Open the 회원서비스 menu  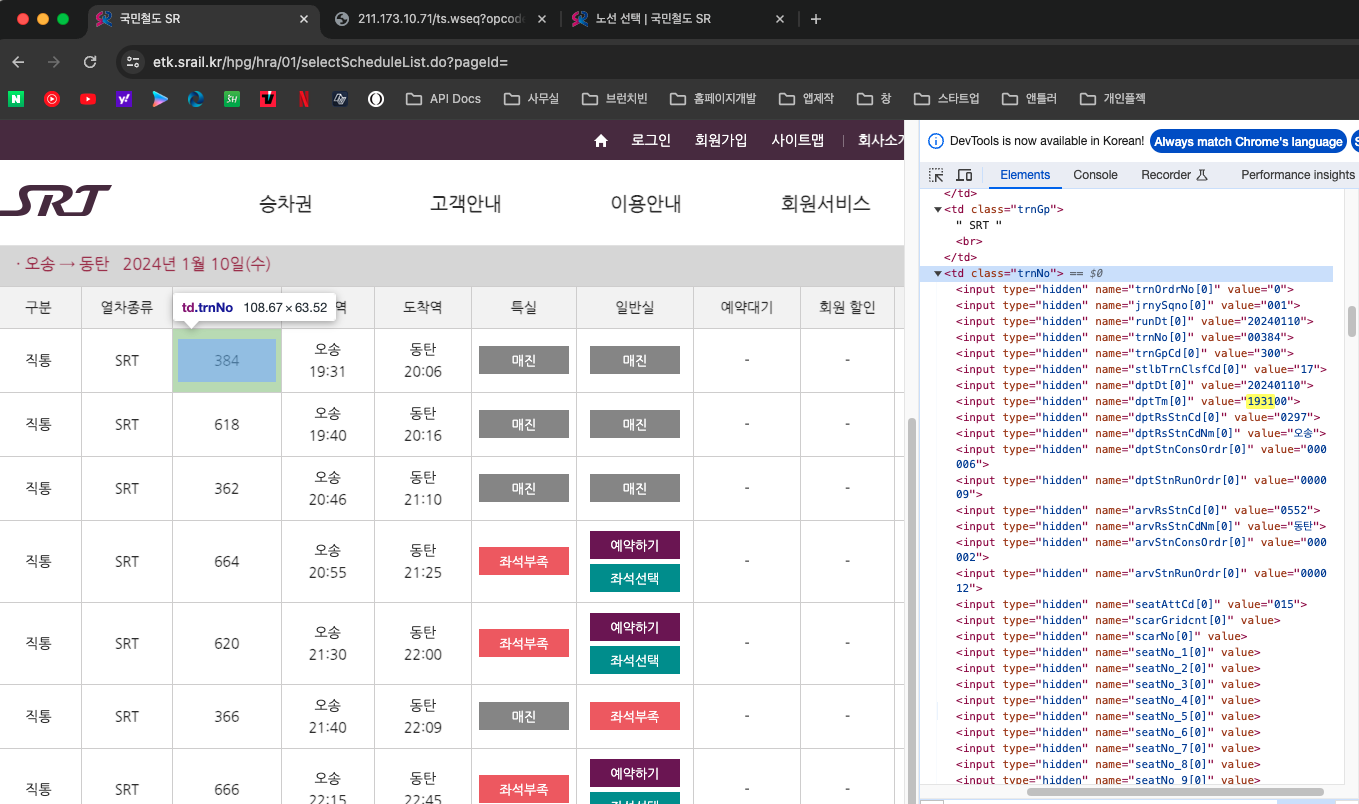click(x=826, y=204)
